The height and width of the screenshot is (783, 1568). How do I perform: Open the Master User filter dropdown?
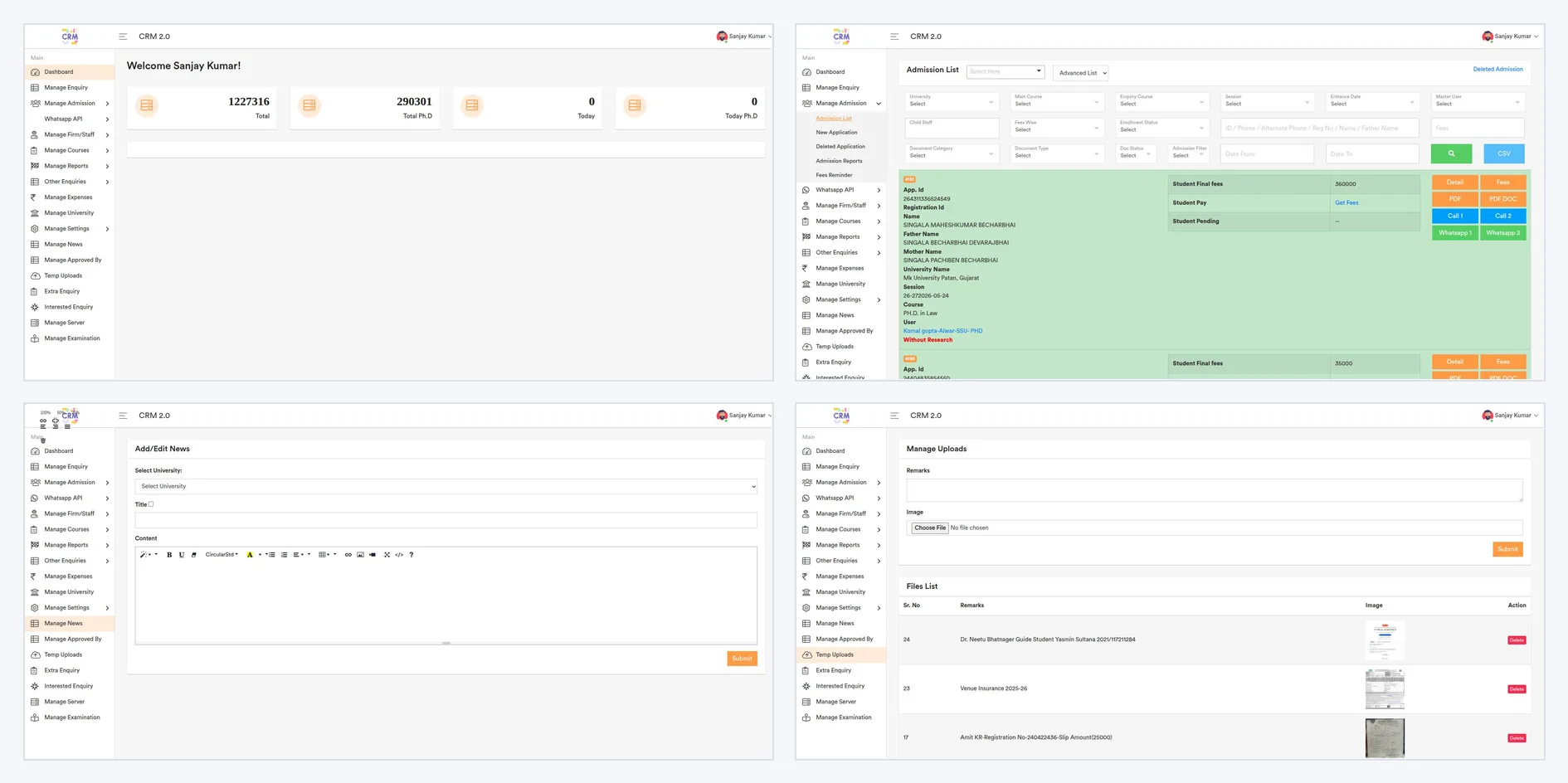click(1478, 102)
